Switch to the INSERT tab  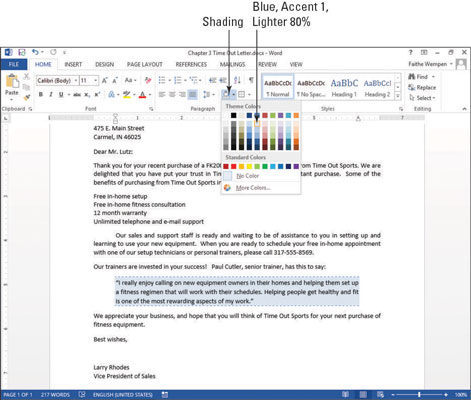coord(73,64)
